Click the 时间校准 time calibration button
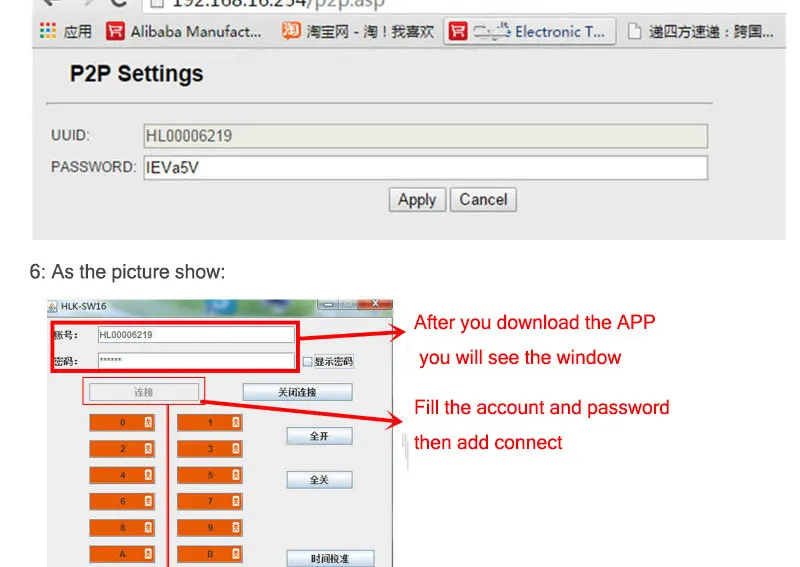The width and height of the screenshot is (800, 567). click(330, 558)
